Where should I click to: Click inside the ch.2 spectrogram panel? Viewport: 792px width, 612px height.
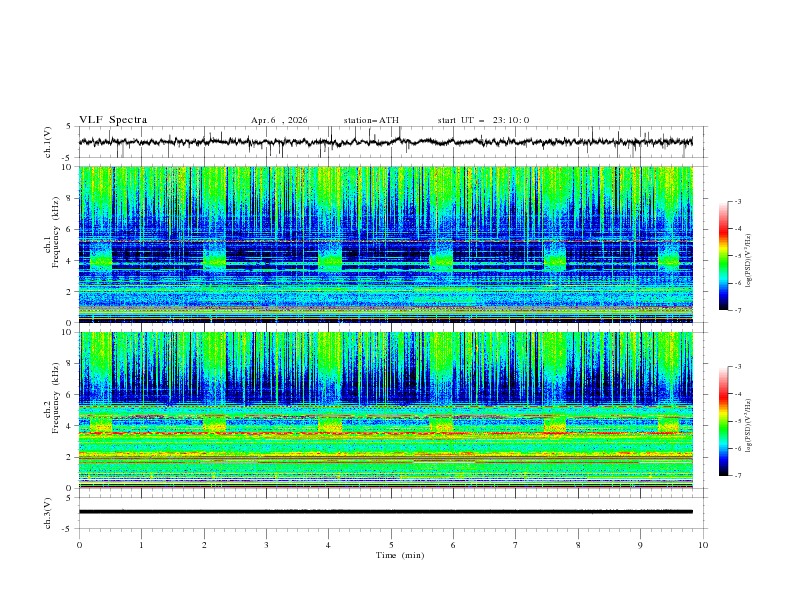coord(385,410)
